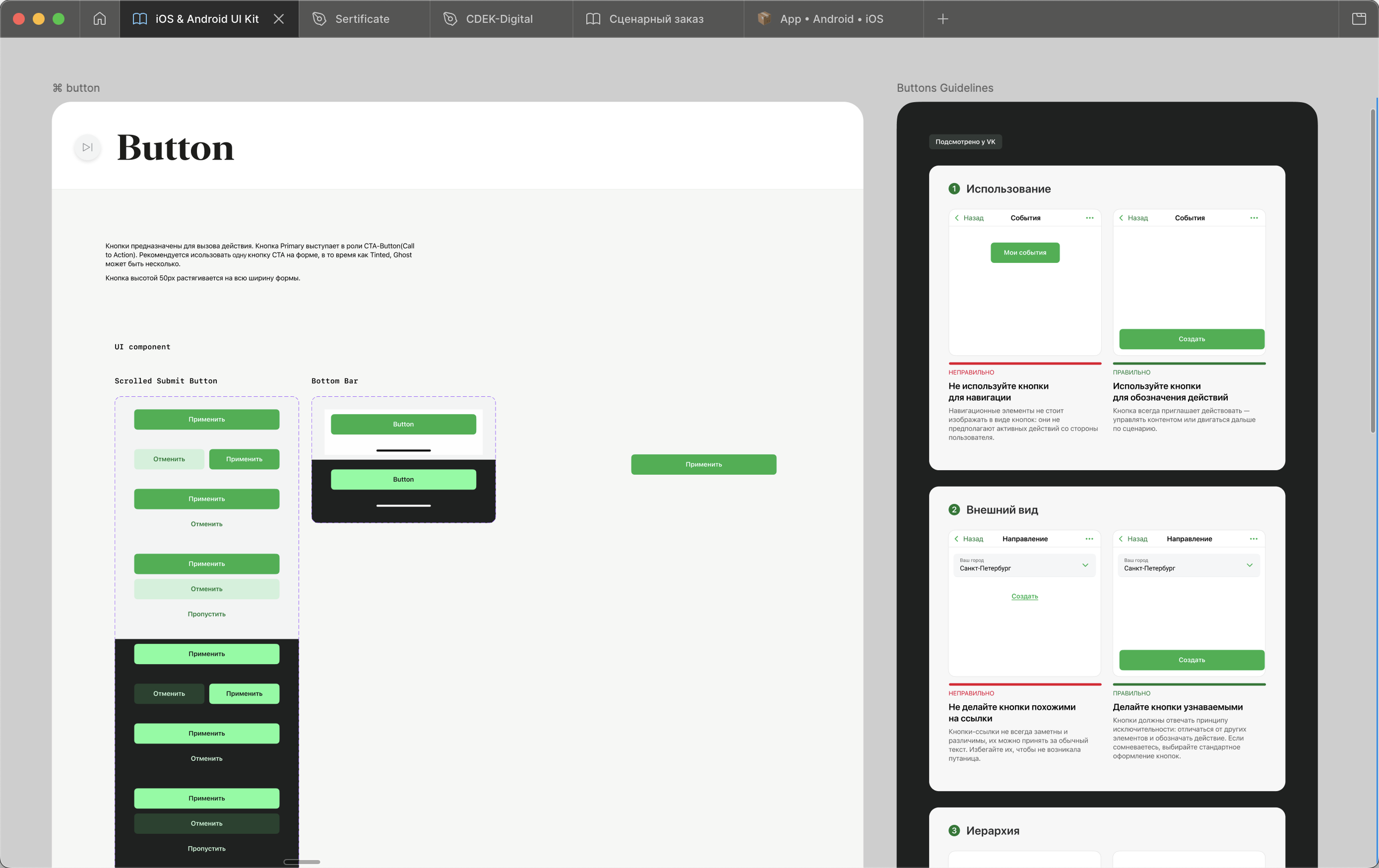Click the light-theme Отменить button beside Применить
This screenshot has width=1379, height=868.
169,459
